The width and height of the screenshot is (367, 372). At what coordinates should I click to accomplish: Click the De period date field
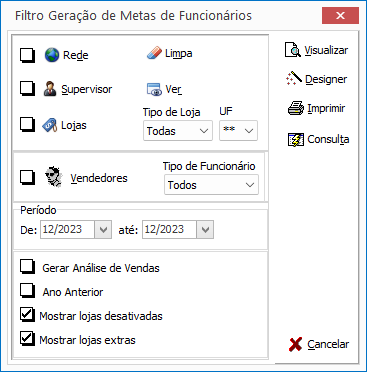[x=76, y=230]
